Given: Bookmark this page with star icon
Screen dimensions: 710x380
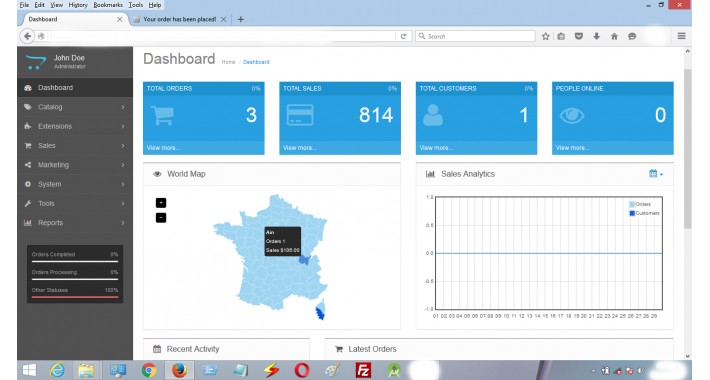Looking at the screenshot, I should 546,36.
